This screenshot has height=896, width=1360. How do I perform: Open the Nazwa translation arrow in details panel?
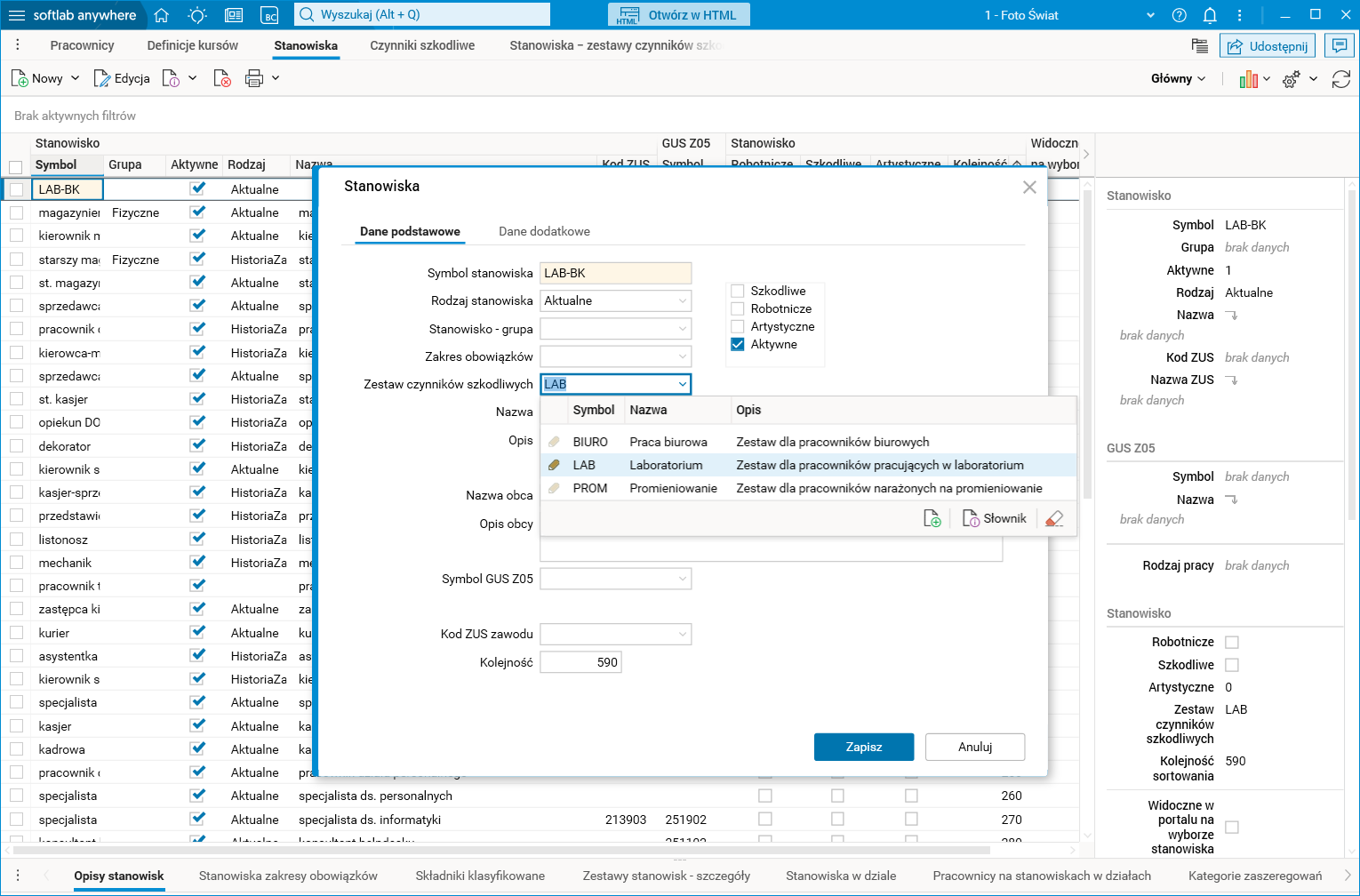coord(1232,315)
